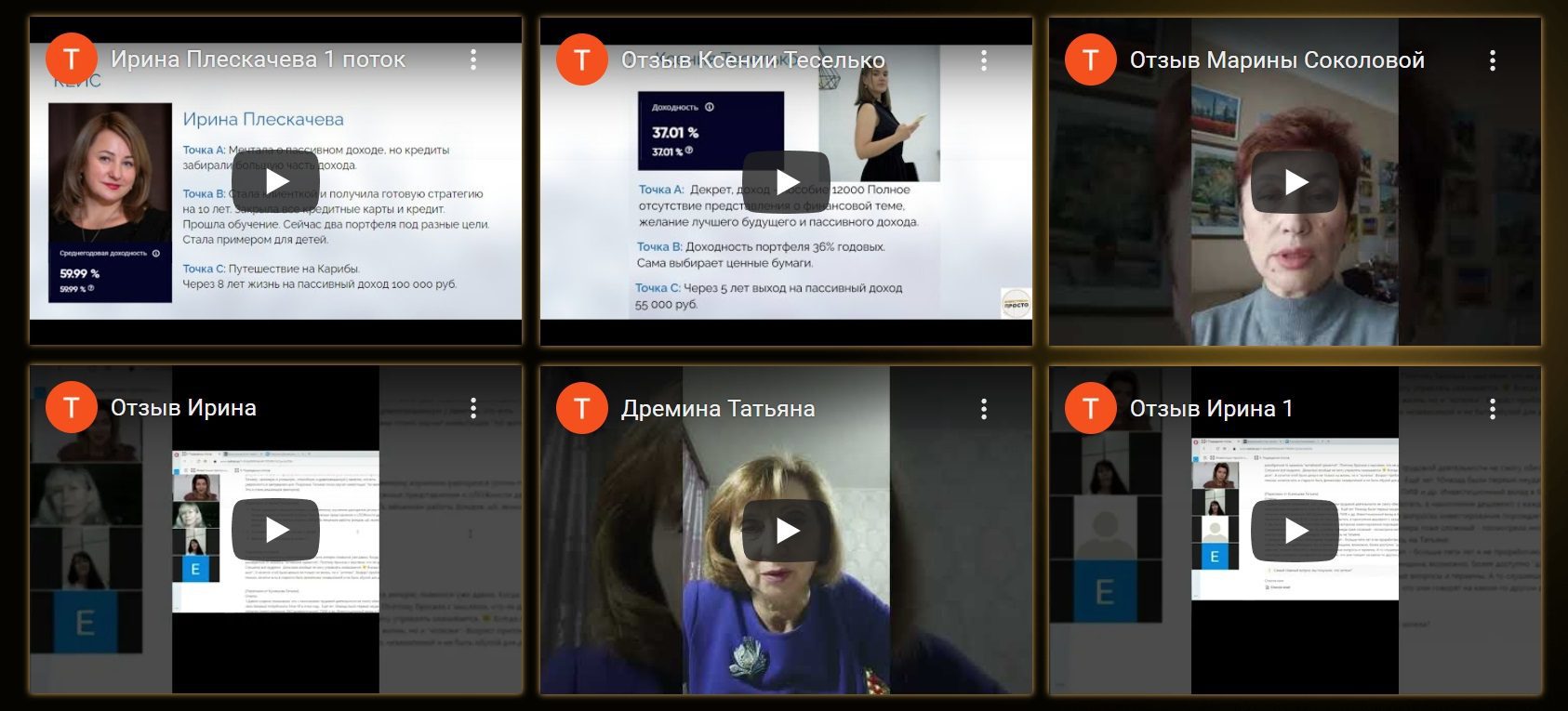Viewport: 1568px width, 711px height.
Task: Play the 'Отзыв Ирина 1' video
Action: pos(1295,531)
